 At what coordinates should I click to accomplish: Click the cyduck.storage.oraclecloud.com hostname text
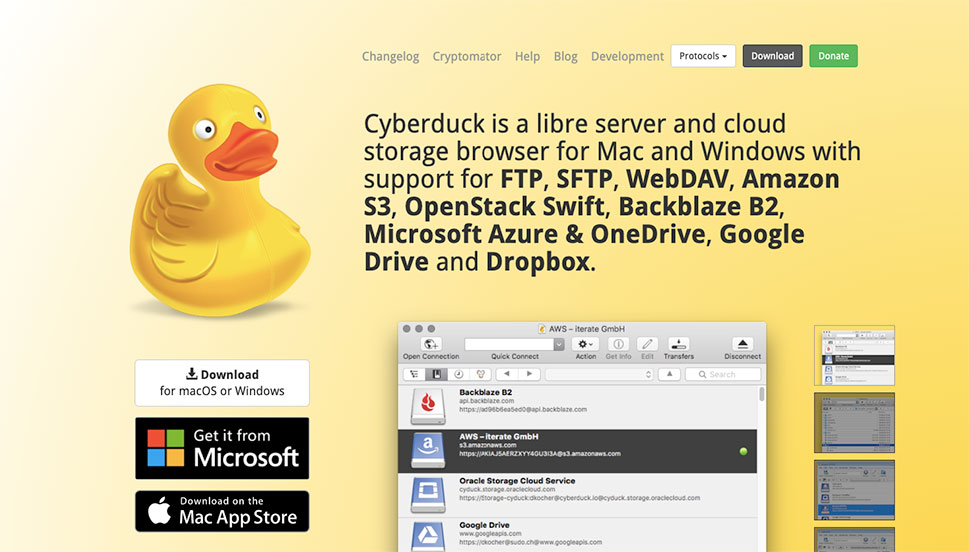tap(507, 489)
